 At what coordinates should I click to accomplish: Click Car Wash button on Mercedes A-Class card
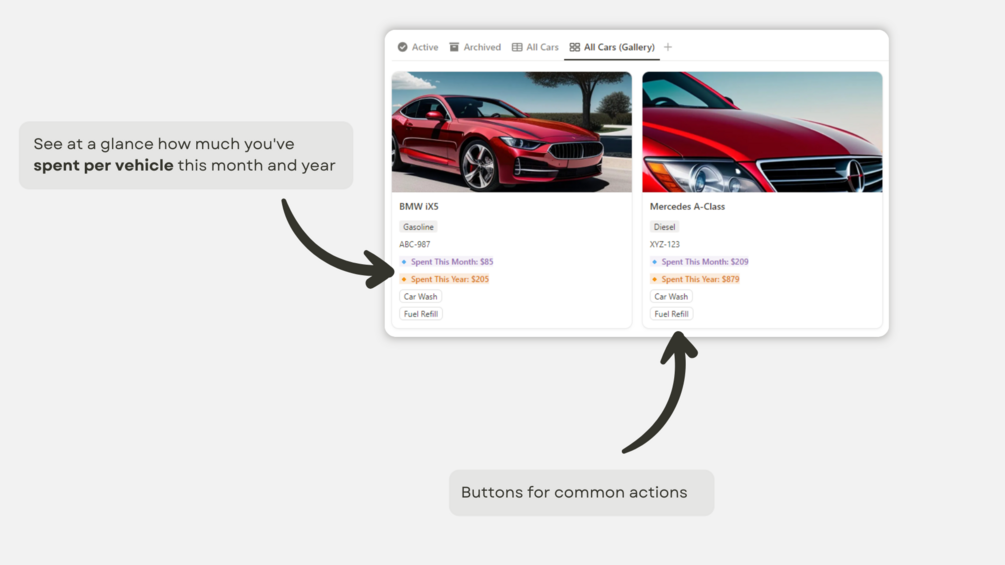tap(671, 296)
